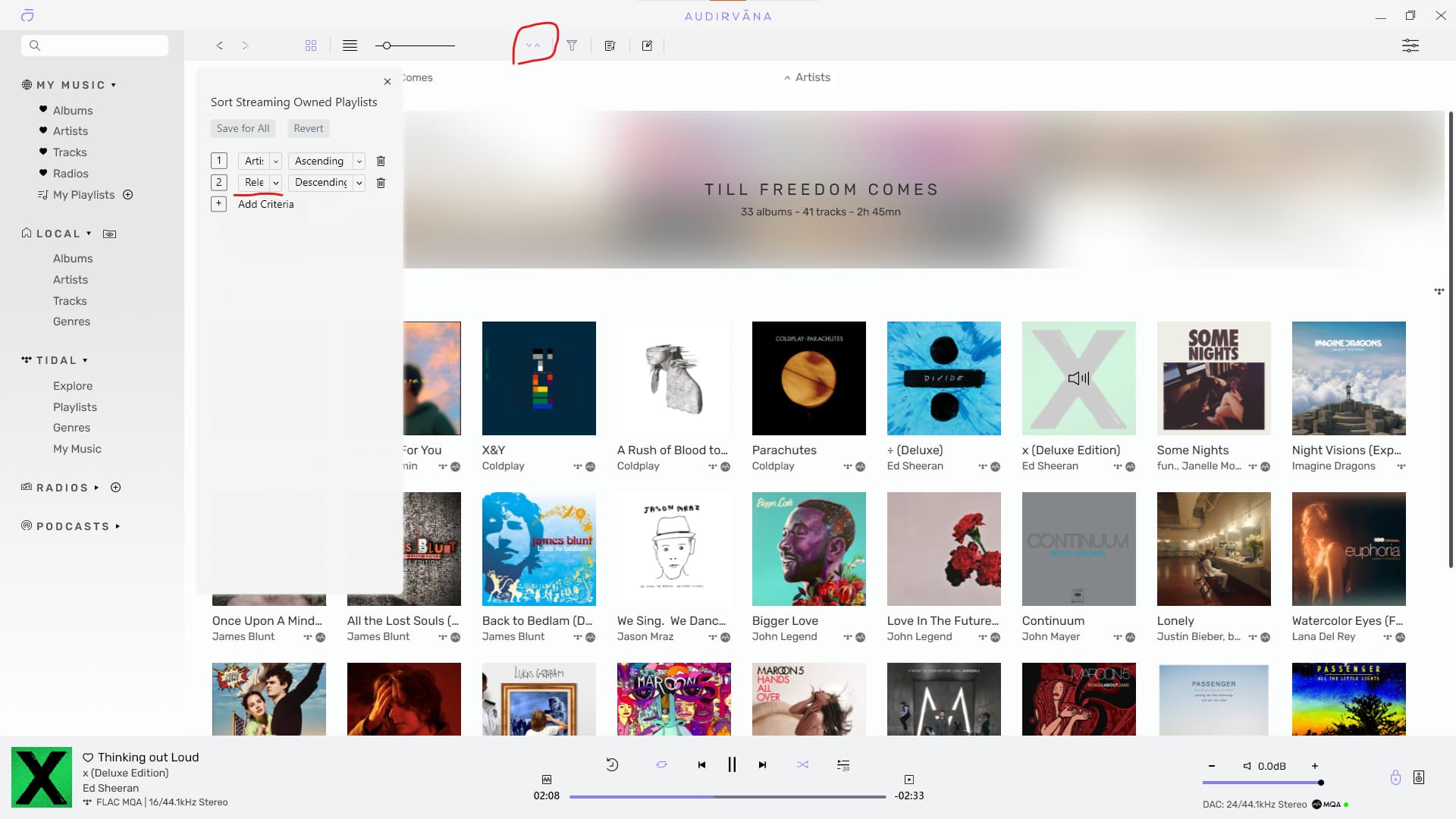Image resolution: width=1456 pixels, height=819 pixels.
Task: Click the Revert button
Action: (308, 128)
